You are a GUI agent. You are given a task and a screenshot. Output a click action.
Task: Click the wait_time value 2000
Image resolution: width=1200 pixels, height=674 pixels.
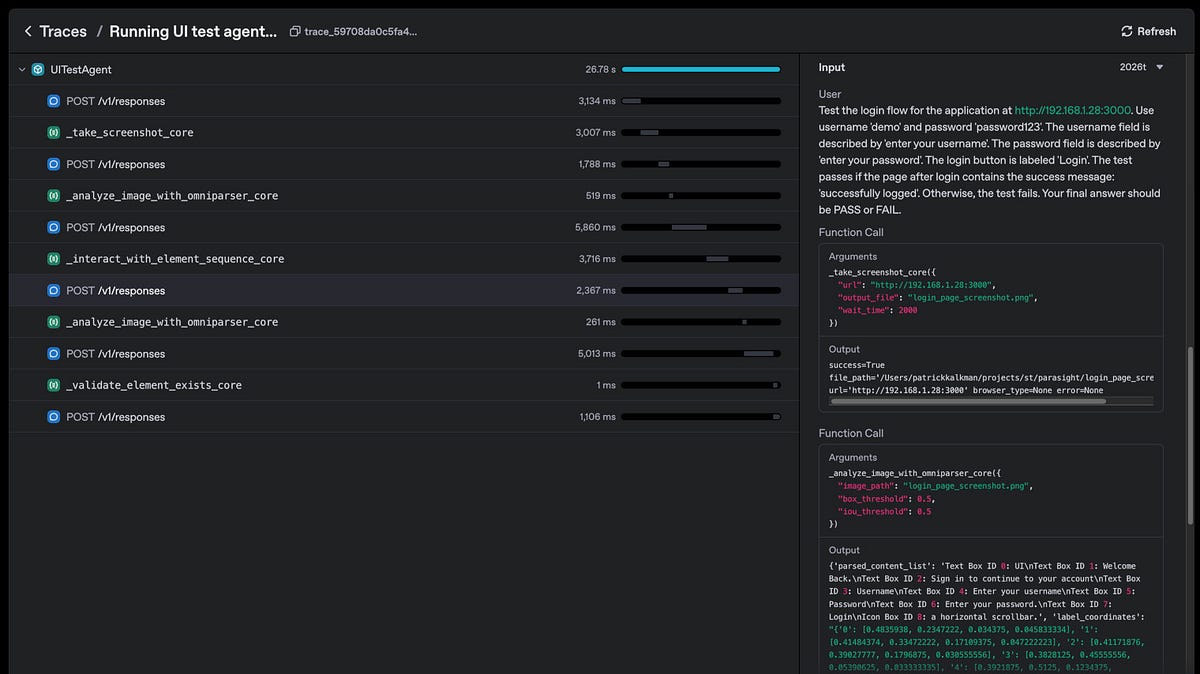point(906,310)
